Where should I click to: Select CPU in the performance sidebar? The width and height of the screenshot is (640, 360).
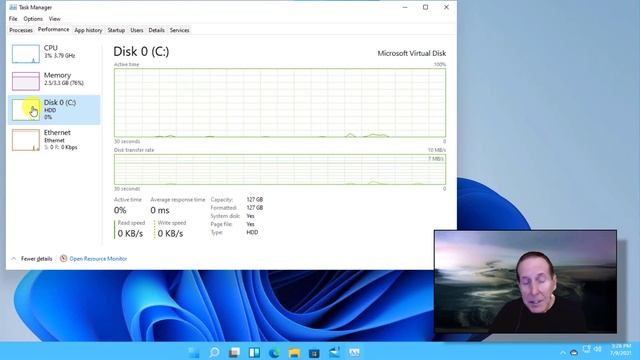[54, 54]
